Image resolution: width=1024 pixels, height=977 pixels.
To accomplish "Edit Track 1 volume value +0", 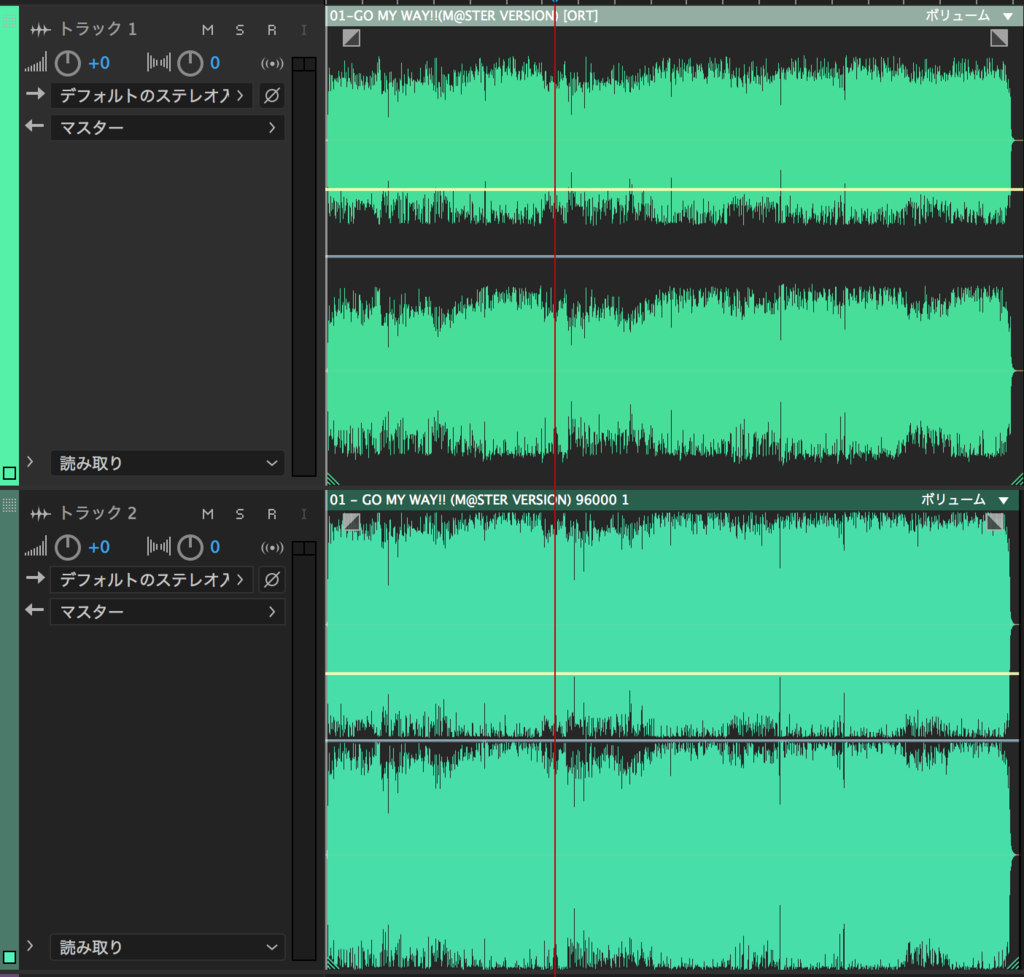I will point(99,63).
